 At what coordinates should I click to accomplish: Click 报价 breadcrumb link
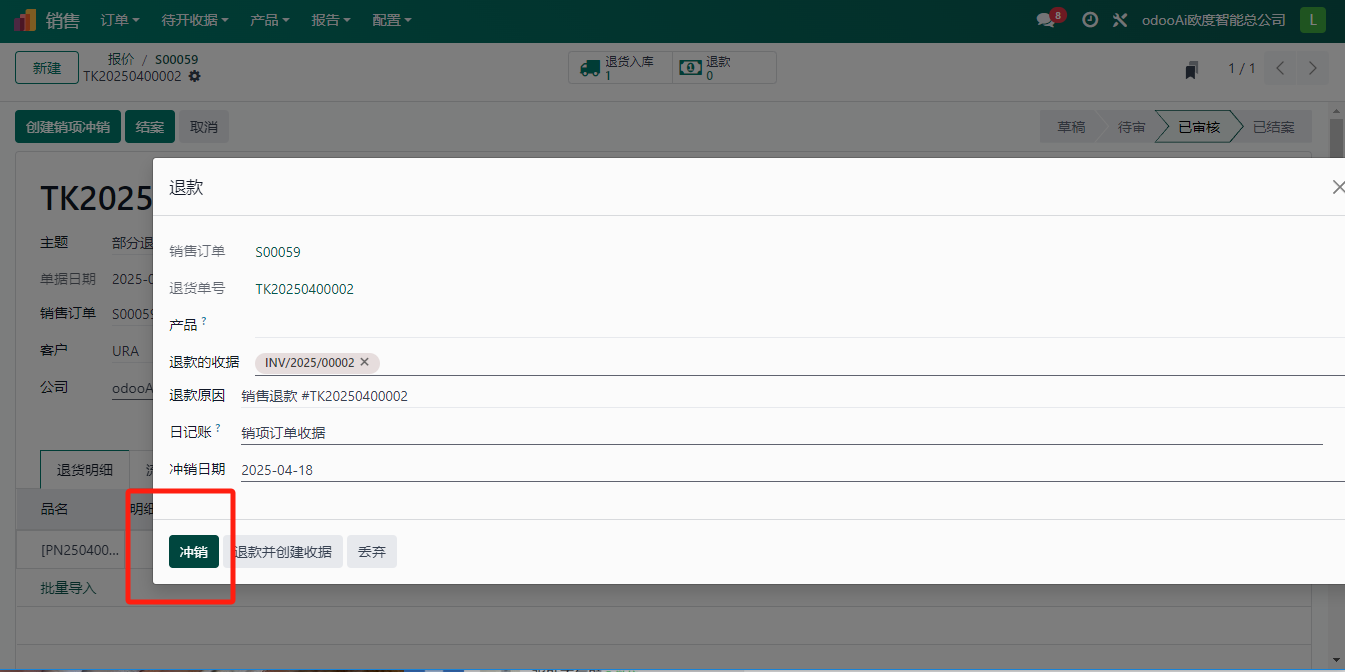pos(121,60)
